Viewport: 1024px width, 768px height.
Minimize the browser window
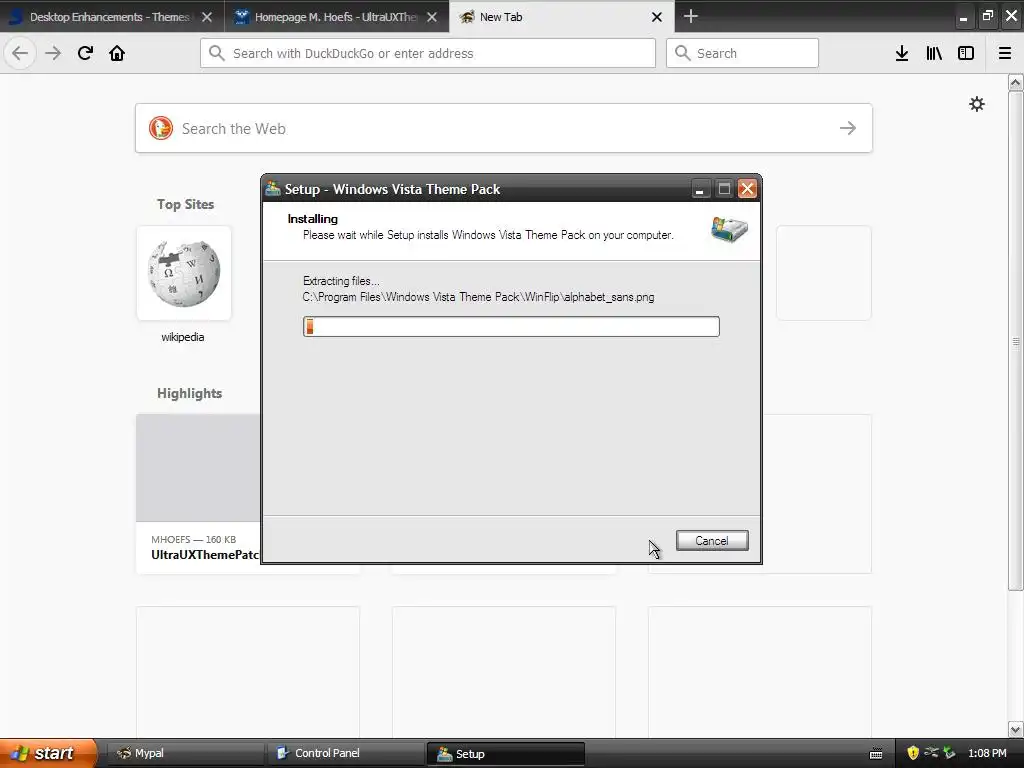click(x=963, y=17)
